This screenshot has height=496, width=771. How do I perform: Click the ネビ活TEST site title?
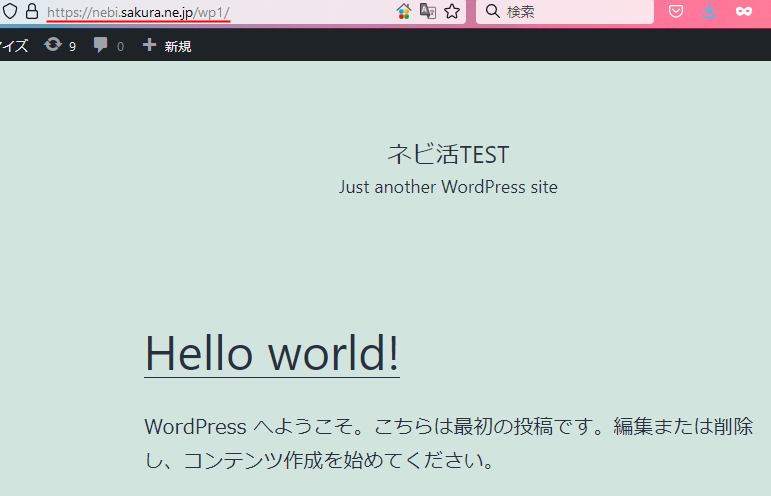click(448, 155)
